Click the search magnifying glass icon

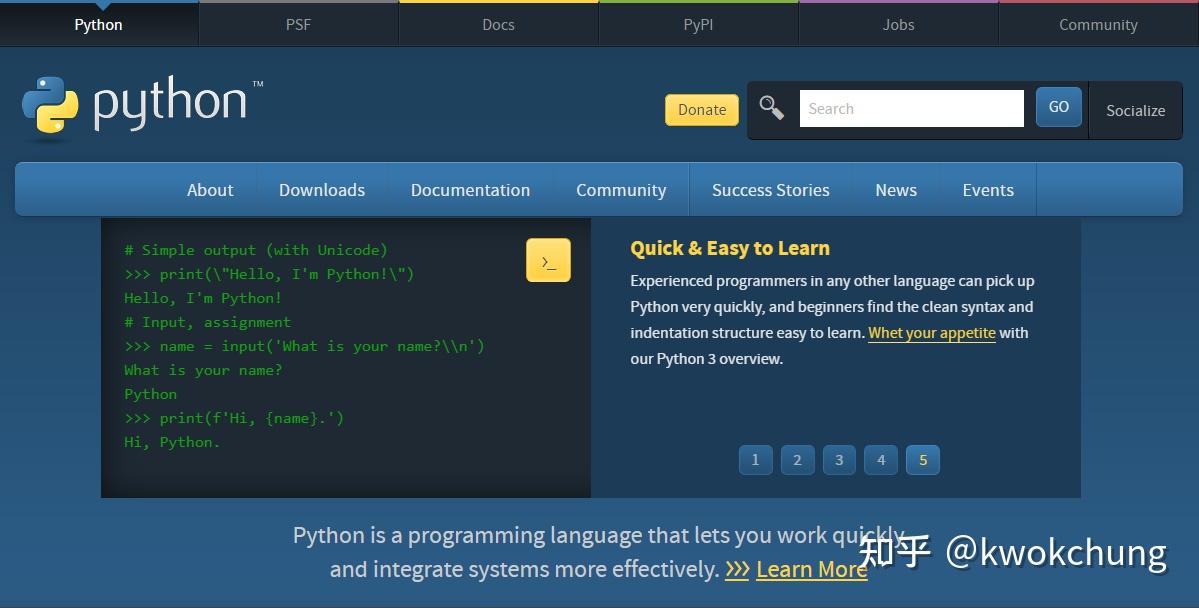[771, 107]
